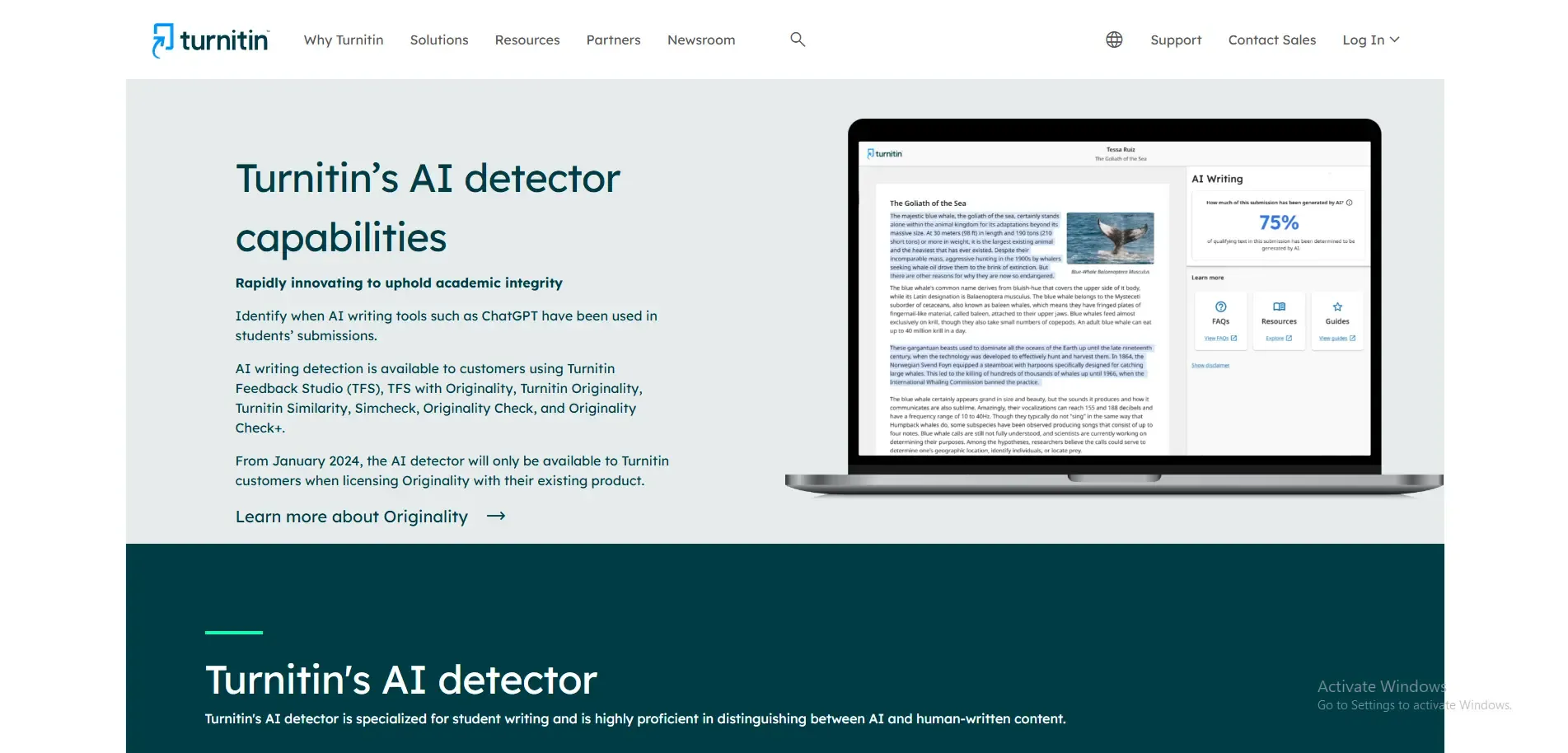1568x753 pixels.
Task: Open the search magnifier icon
Action: pyautogui.click(x=797, y=40)
